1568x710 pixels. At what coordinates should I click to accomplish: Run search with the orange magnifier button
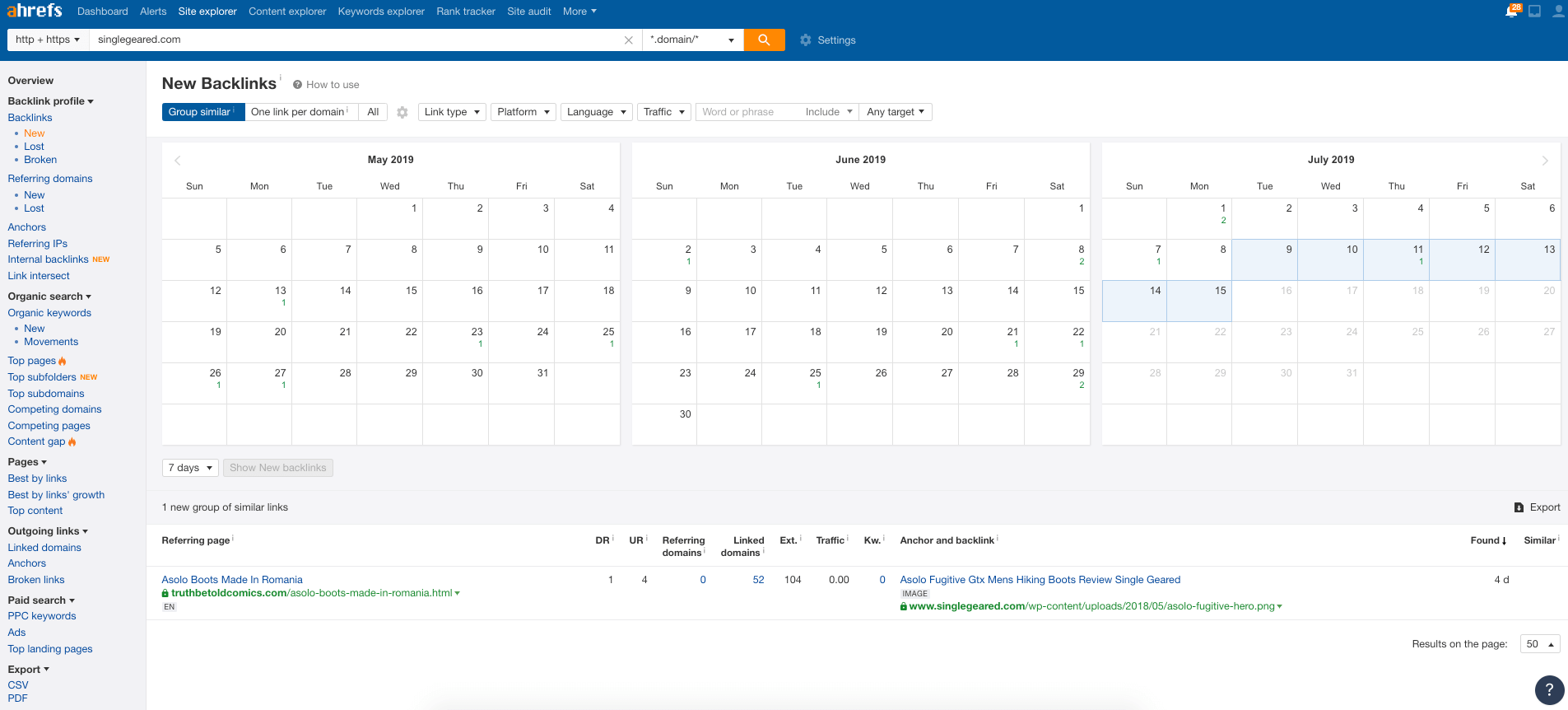pos(764,40)
